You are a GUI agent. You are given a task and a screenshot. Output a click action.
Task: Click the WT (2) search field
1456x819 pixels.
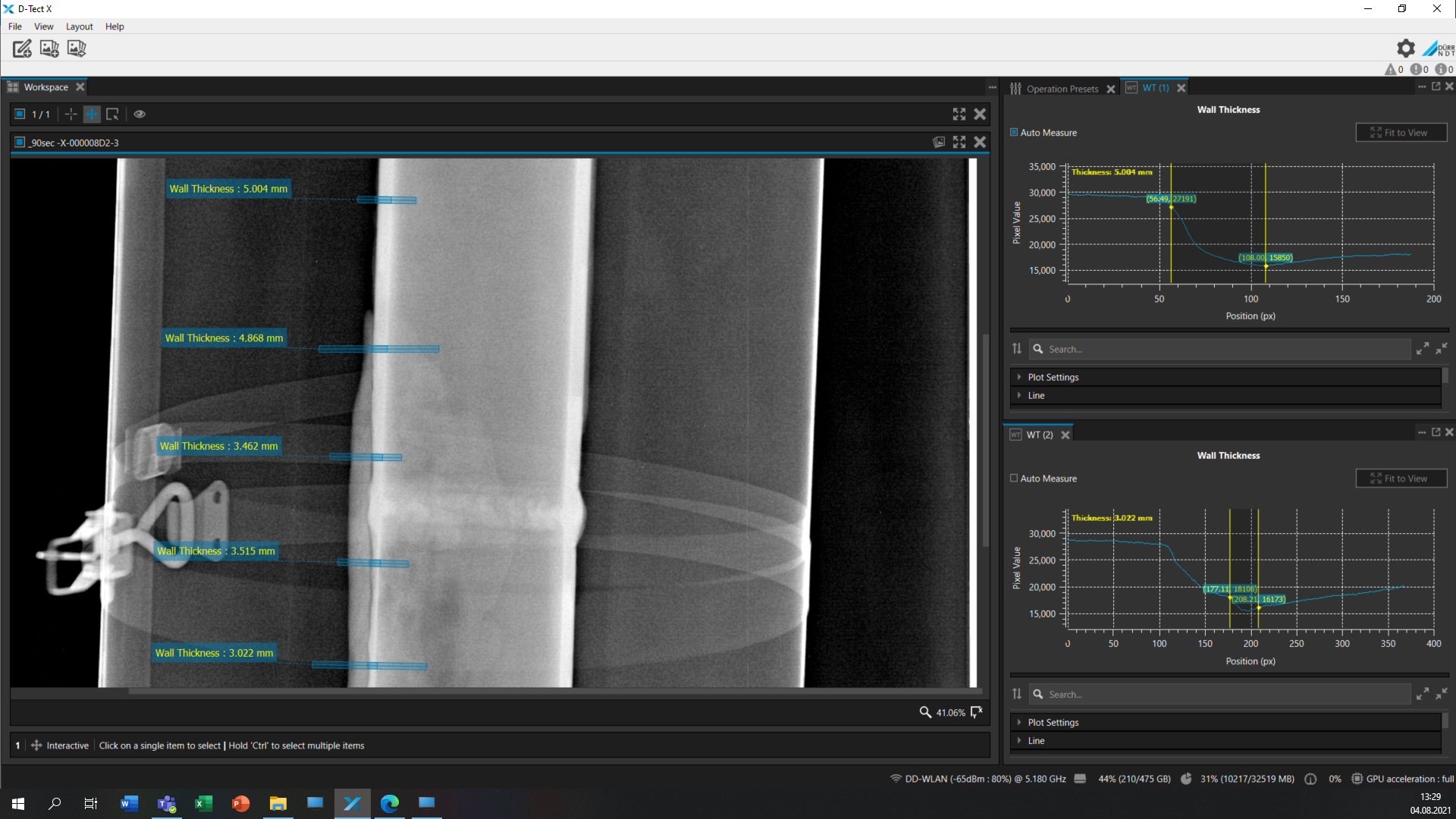(x=1221, y=695)
